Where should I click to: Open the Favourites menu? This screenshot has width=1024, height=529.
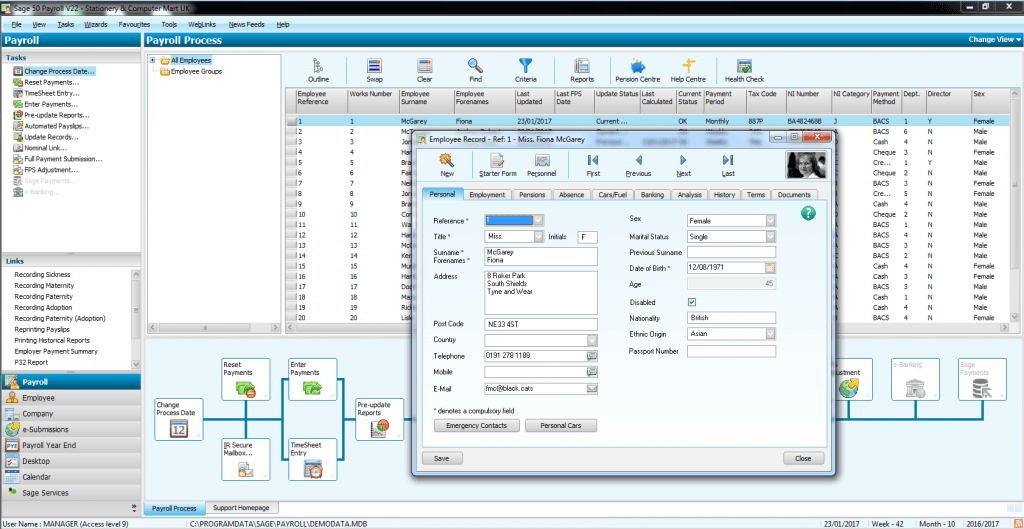(134, 24)
